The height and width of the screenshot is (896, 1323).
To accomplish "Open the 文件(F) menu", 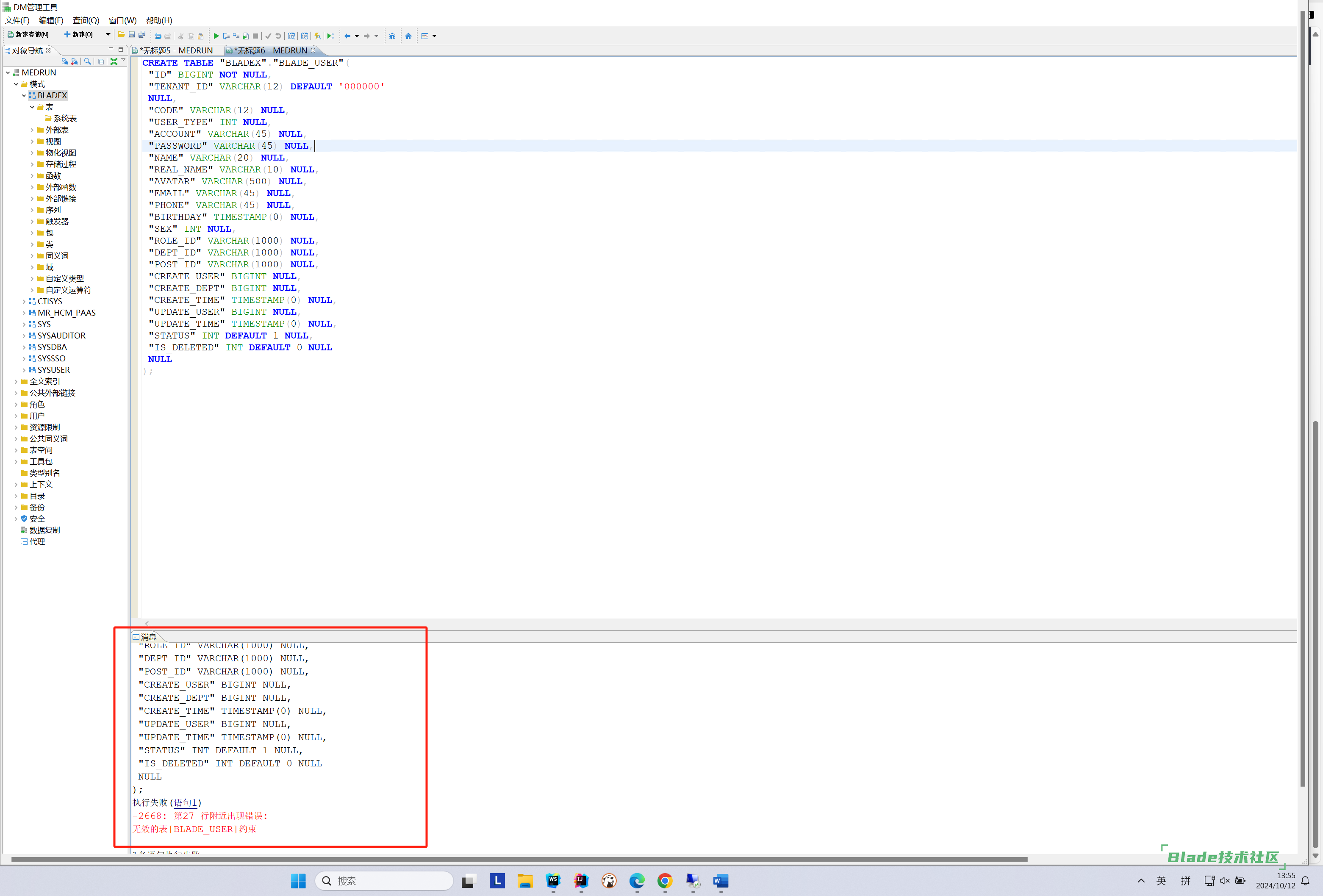I will point(17,20).
